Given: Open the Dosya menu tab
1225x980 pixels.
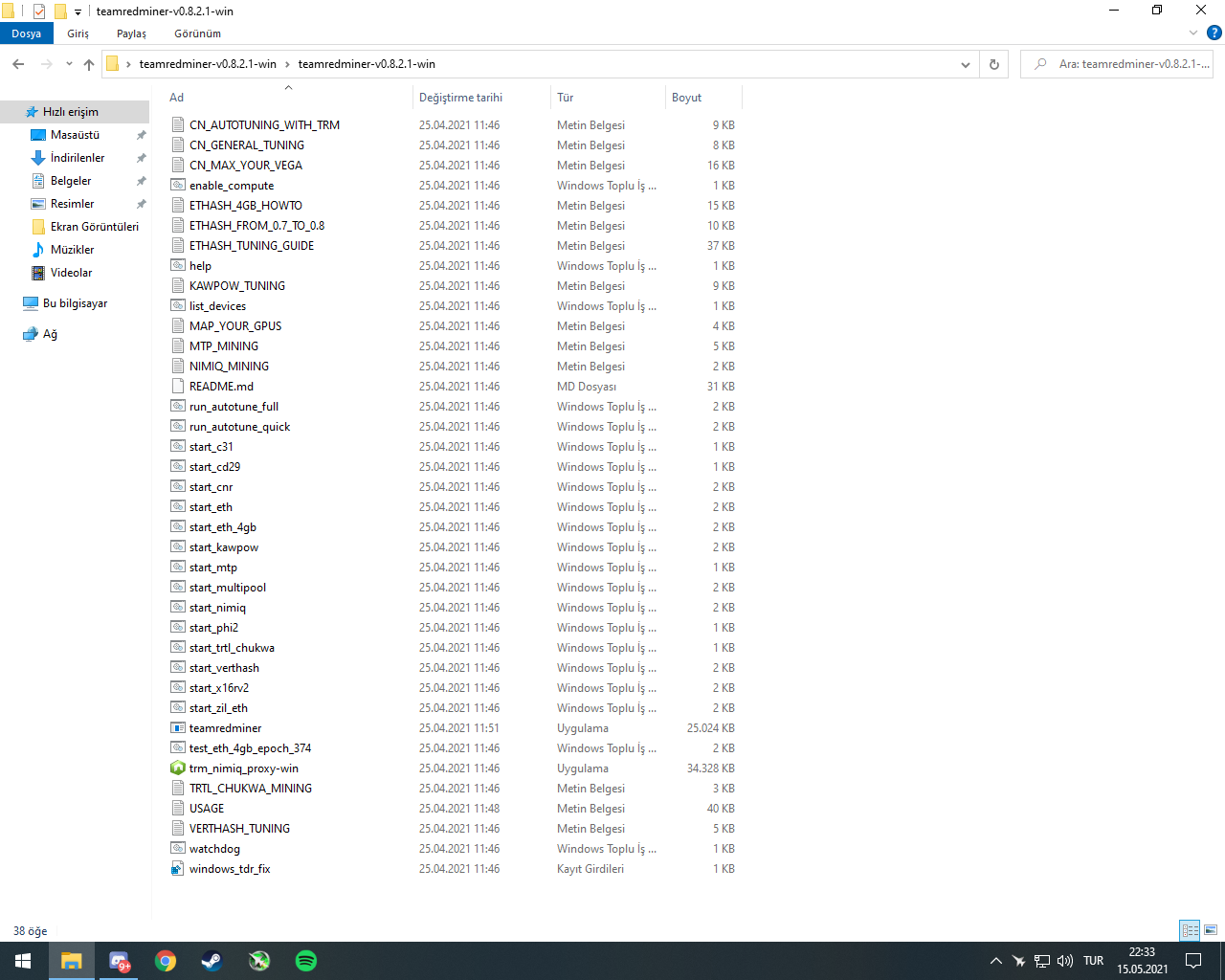Looking at the screenshot, I should coord(27,33).
